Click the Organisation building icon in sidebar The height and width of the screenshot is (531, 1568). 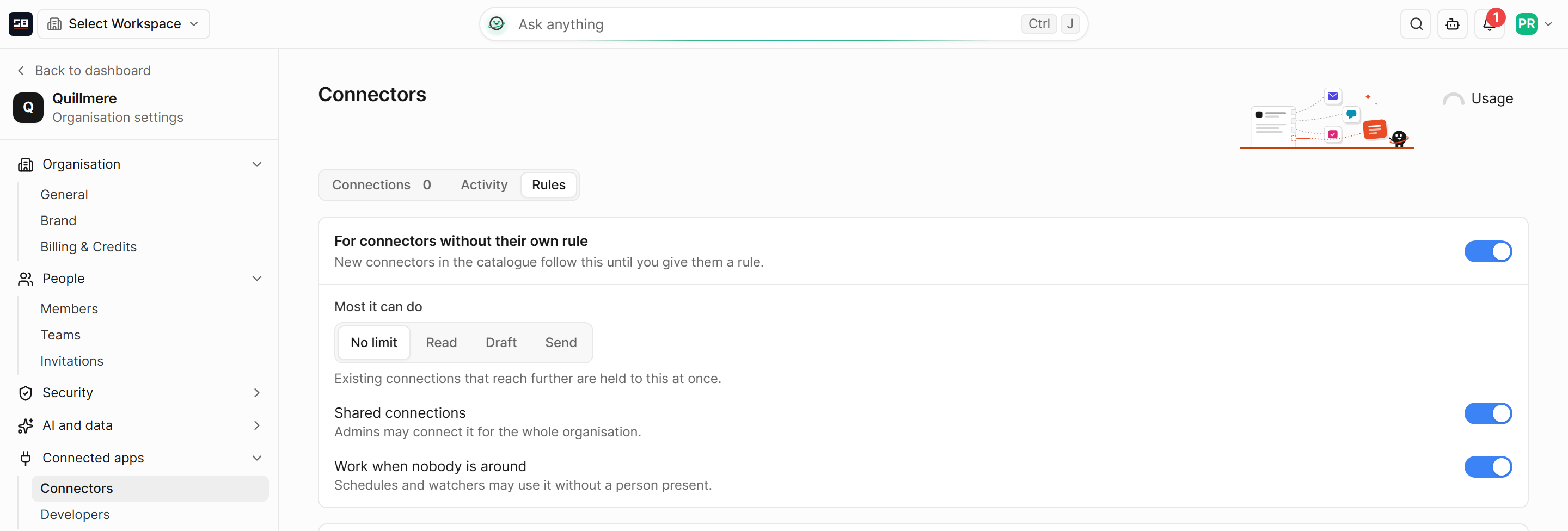click(x=26, y=164)
